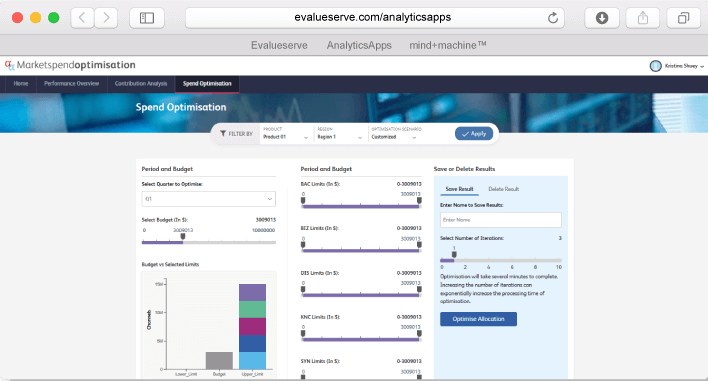Click the user avatar icon
This screenshot has width=708, height=381.
[655, 66]
